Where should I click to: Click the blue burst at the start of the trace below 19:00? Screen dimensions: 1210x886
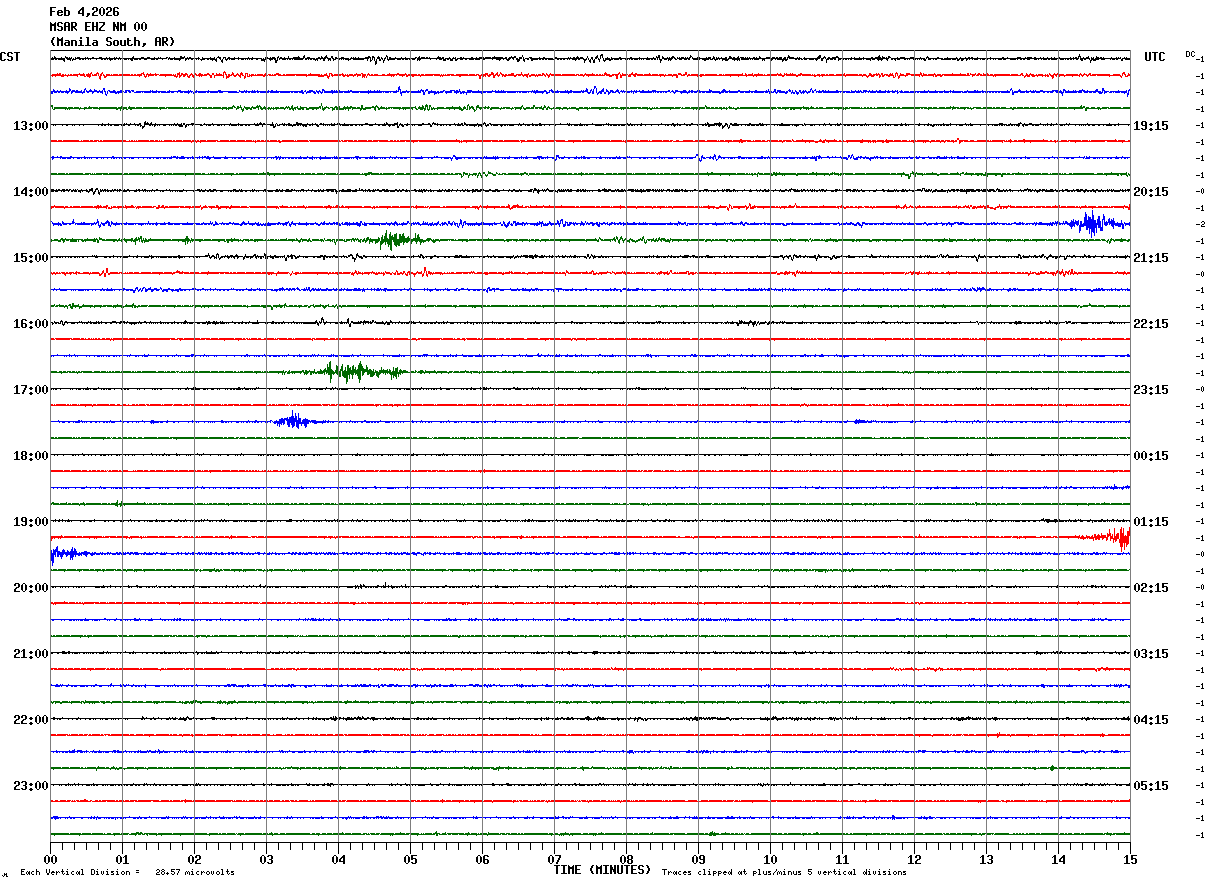click(64, 553)
